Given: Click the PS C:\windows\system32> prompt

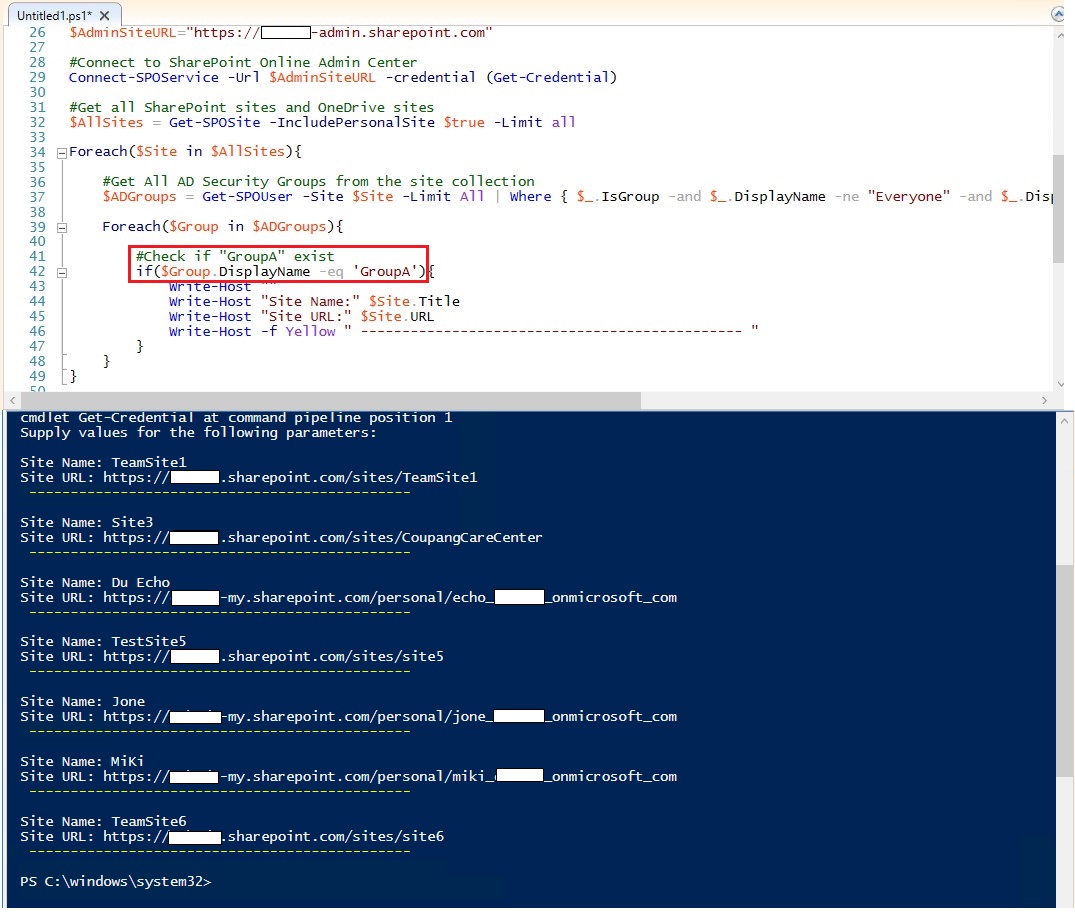Looking at the screenshot, I should tap(116, 882).
